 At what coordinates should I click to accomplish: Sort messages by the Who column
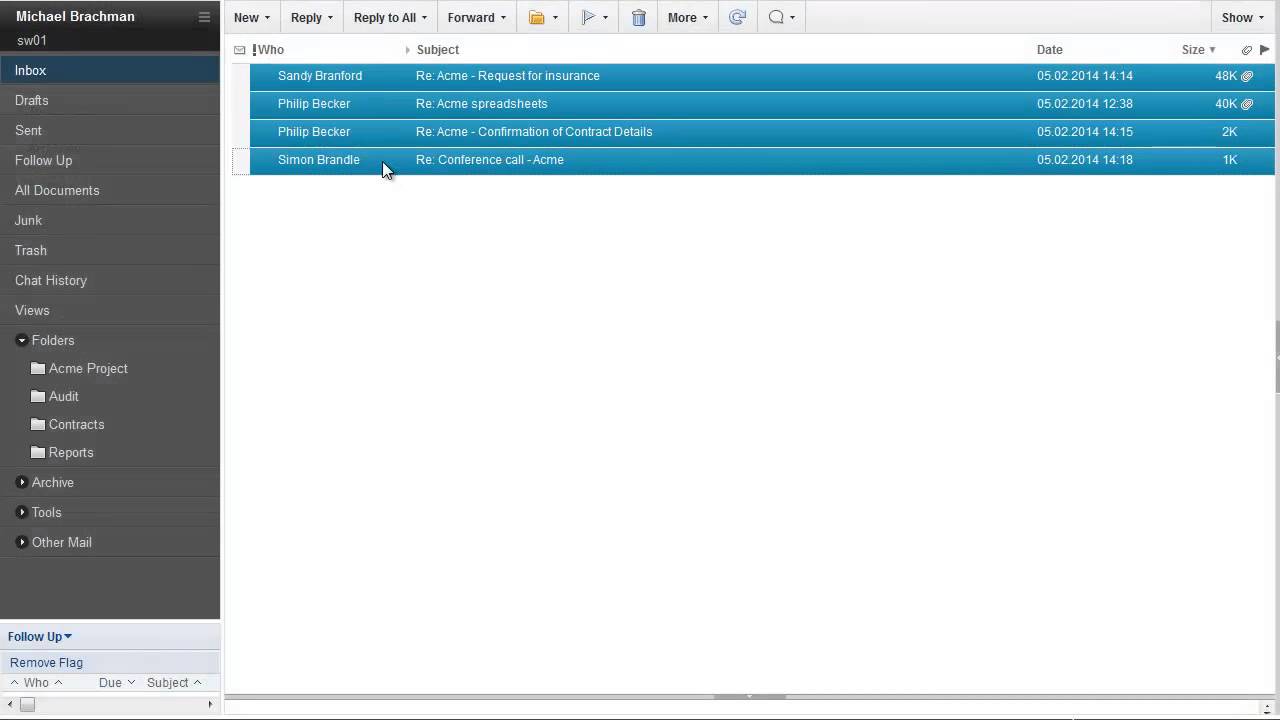271,49
